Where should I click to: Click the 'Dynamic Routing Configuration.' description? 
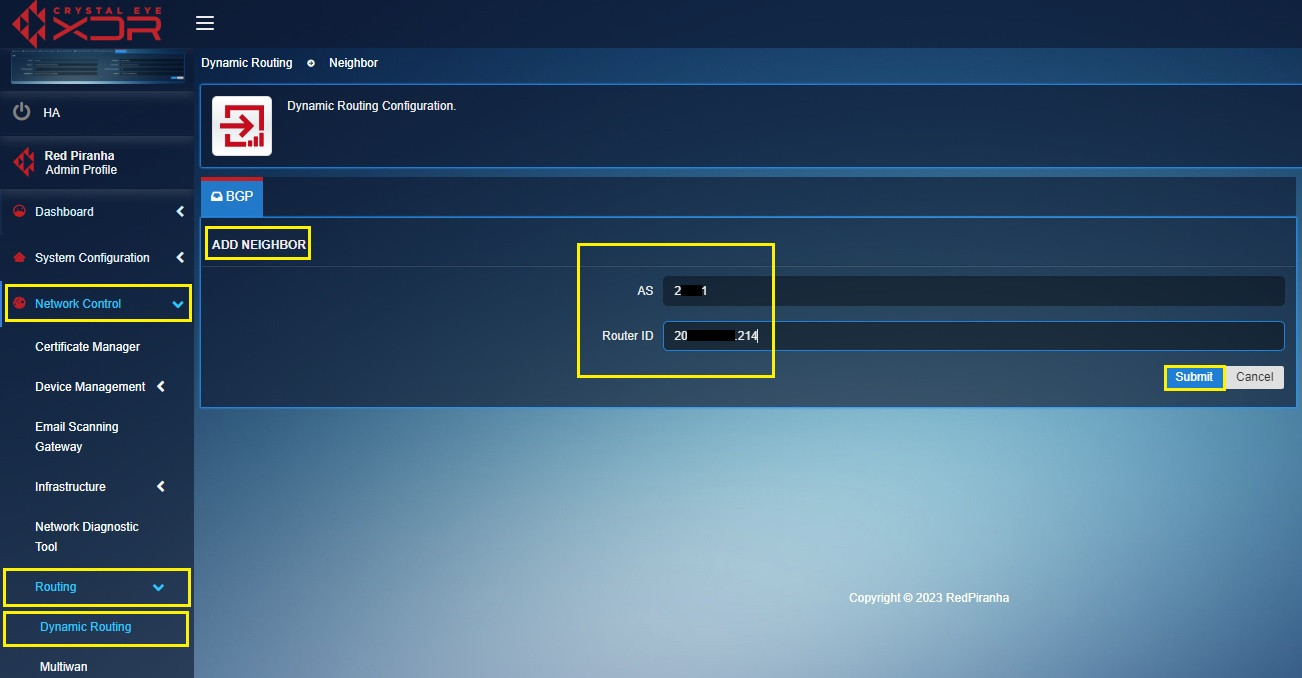372,106
